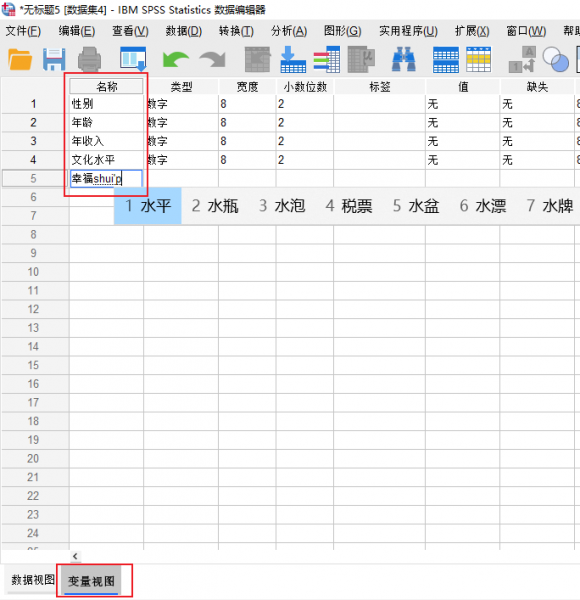Switch to the 数据视图 tab
This screenshot has height=600, width=580.
pos(32,580)
